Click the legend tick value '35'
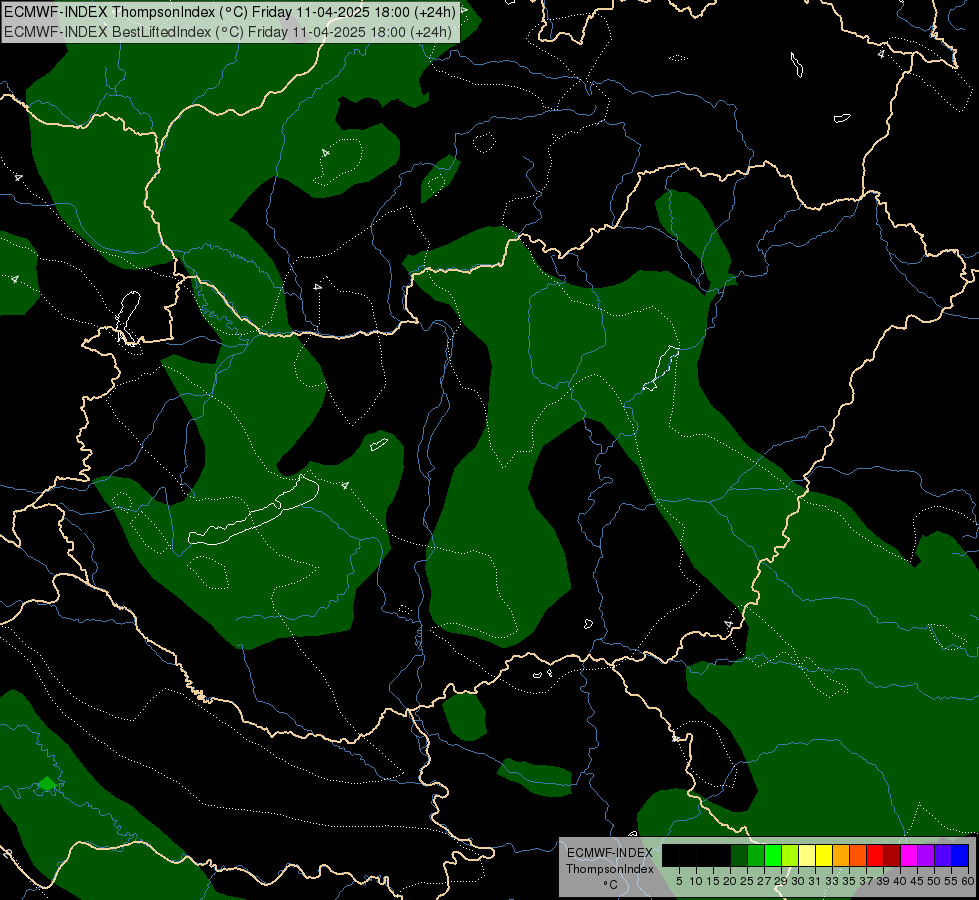The width and height of the screenshot is (979, 900). point(849,881)
